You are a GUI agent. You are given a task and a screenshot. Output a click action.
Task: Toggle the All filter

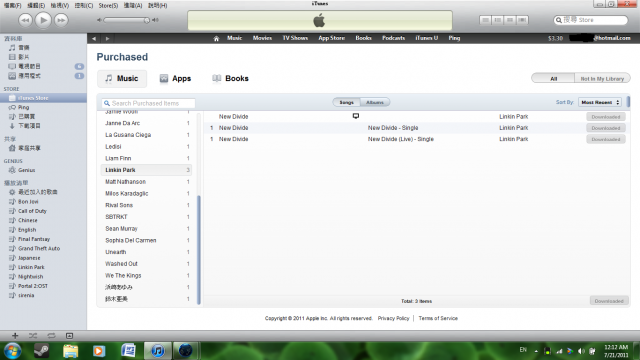553,78
